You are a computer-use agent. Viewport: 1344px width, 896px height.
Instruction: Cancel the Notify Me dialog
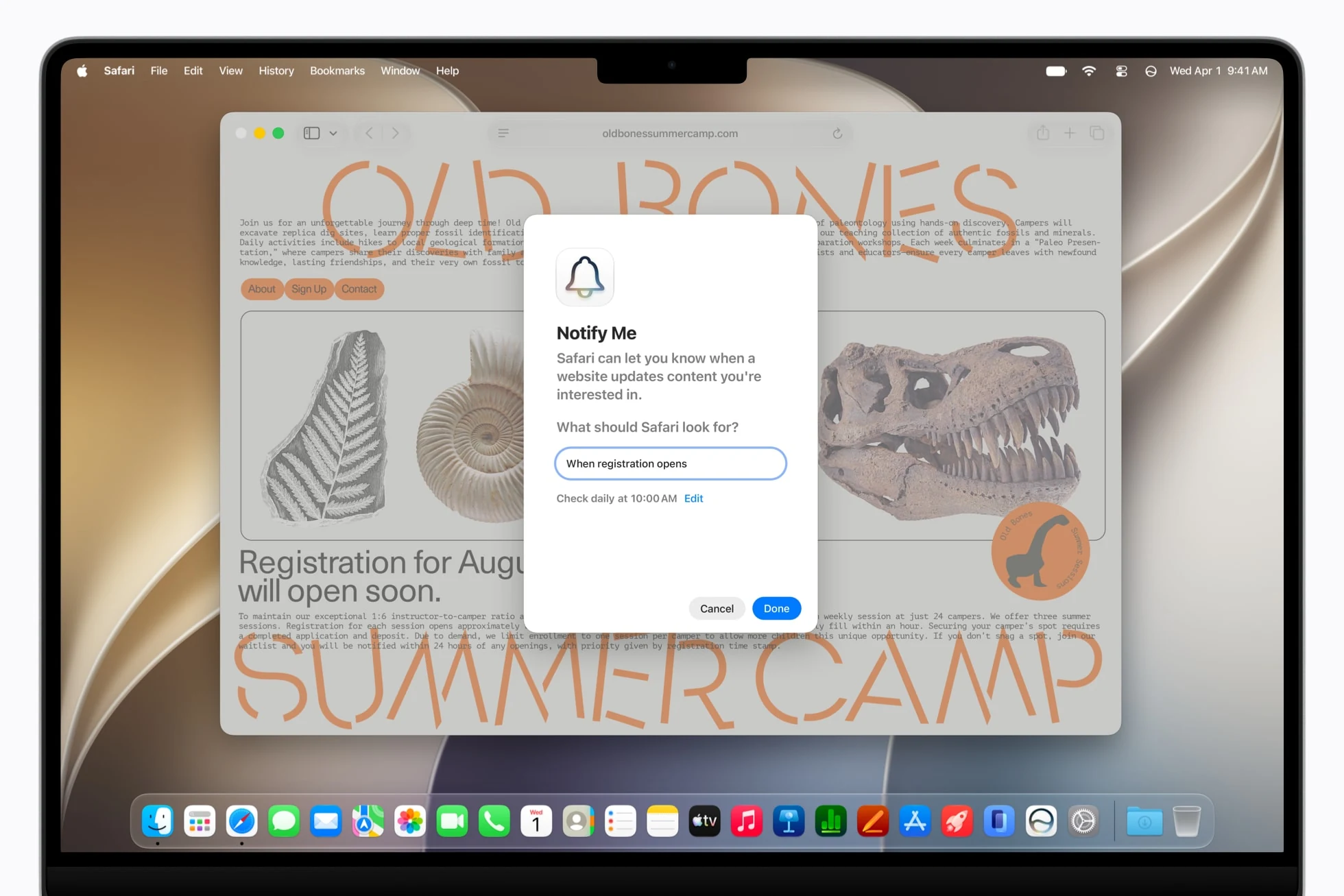coord(717,608)
